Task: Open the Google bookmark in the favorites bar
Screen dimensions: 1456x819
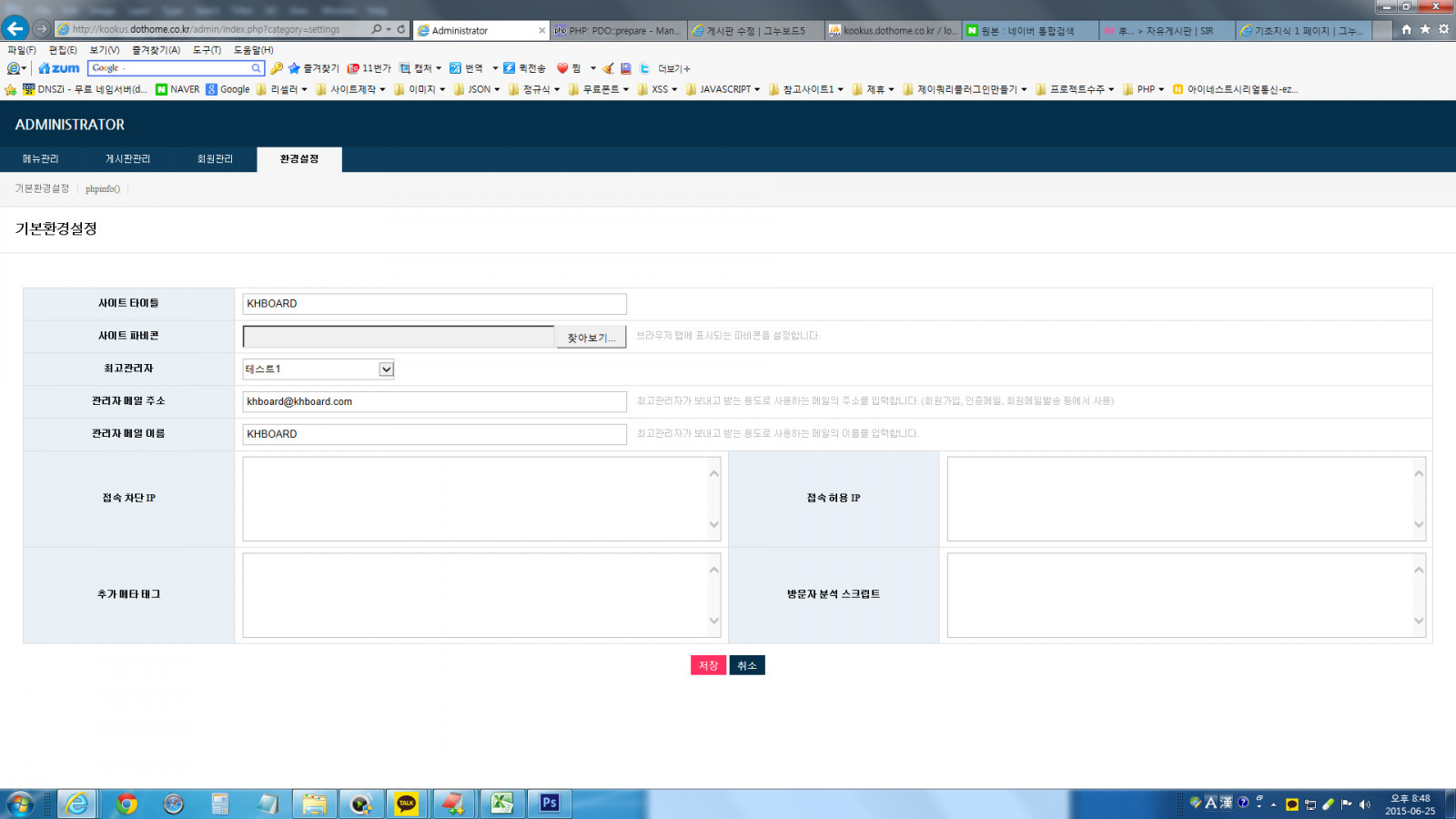Action: 227,89
